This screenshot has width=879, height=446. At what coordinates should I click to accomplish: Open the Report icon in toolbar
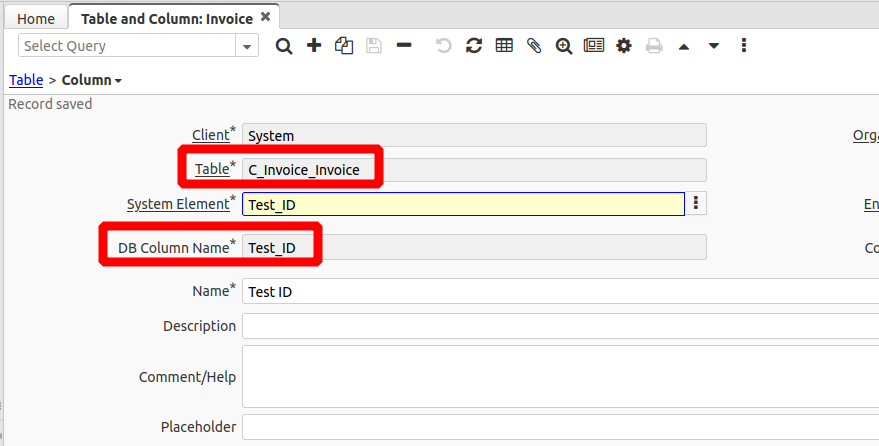(x=594, y=46)
